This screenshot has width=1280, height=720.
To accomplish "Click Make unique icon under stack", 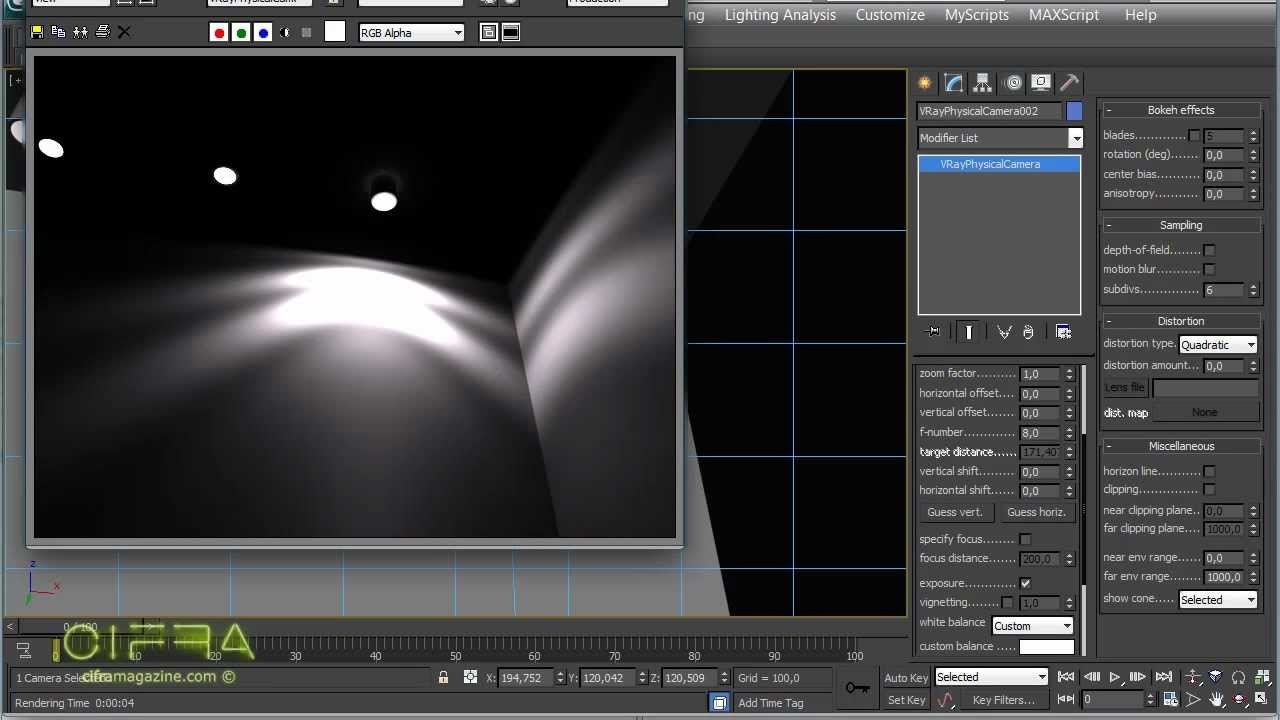I will click(1004, 332).
